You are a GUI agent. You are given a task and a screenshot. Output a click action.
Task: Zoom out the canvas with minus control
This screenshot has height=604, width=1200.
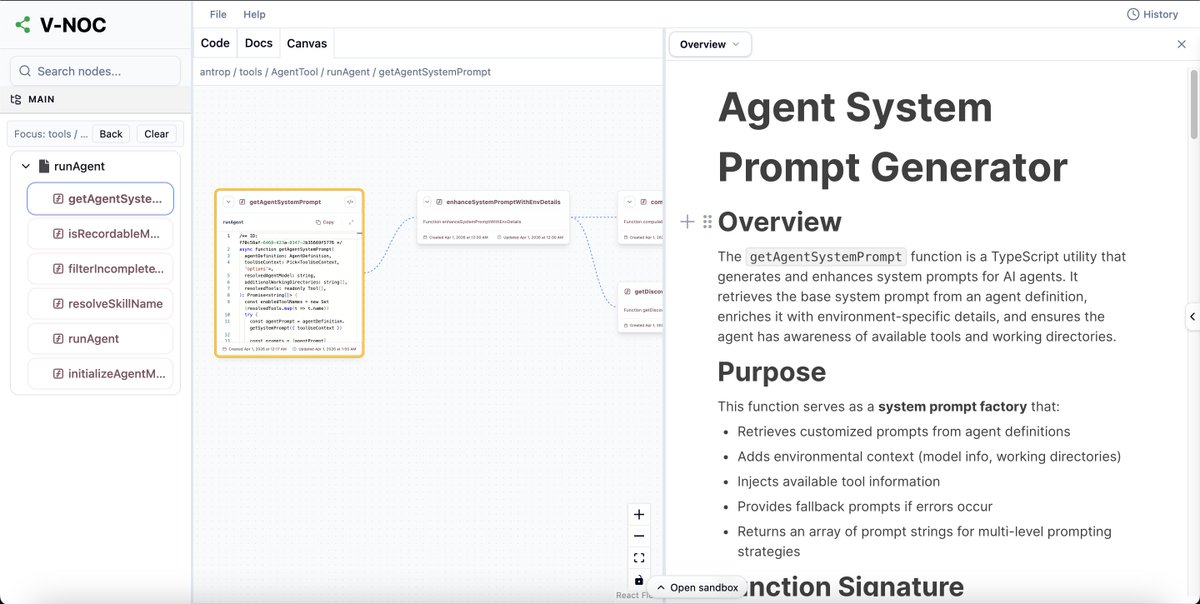[639, 536]
